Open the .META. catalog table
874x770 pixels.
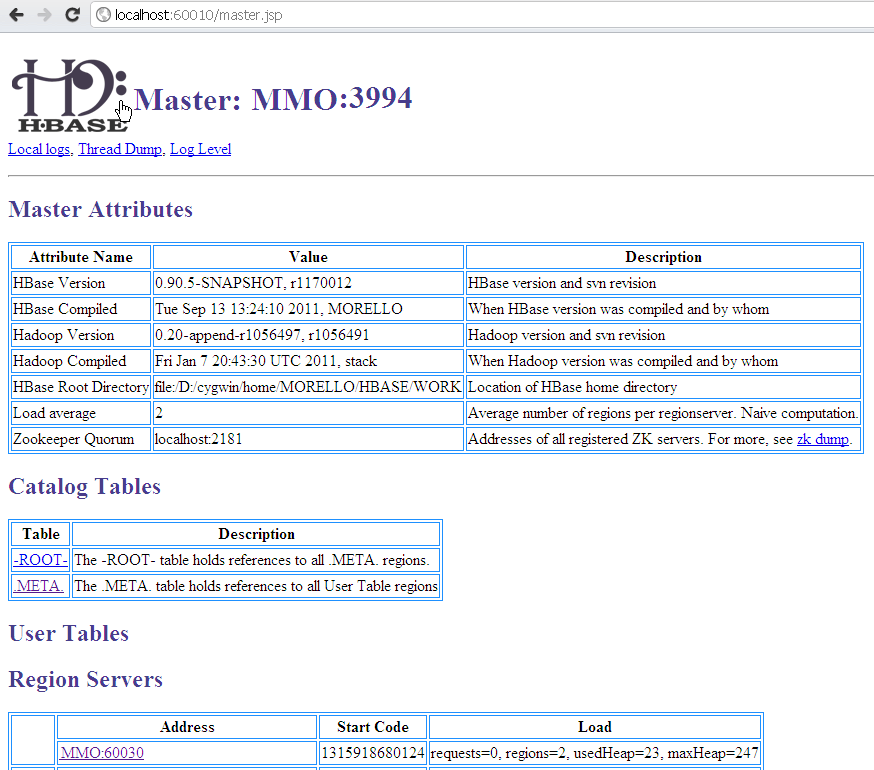(38, 585)
